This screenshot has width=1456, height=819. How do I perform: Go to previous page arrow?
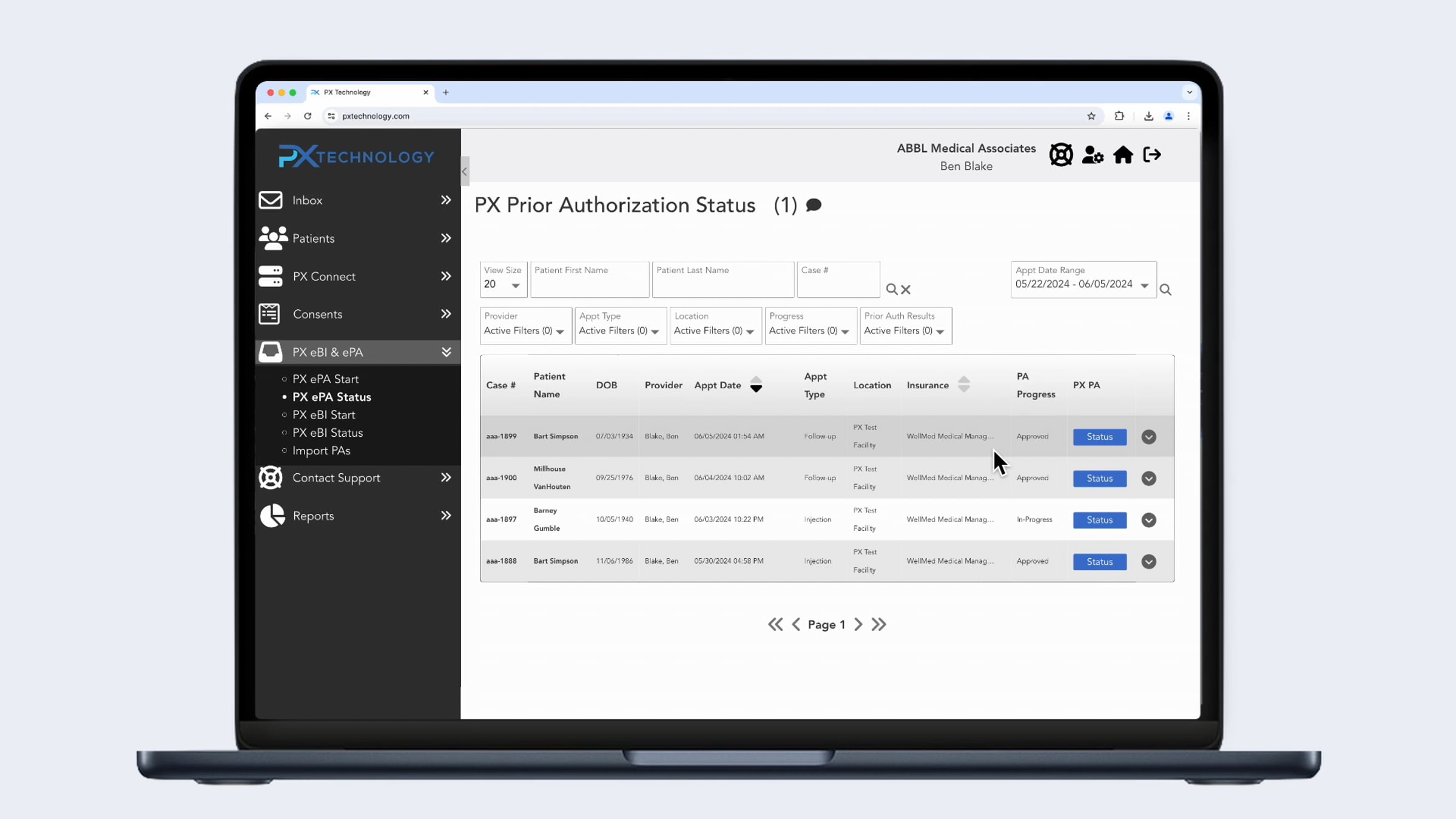point(796,624)
